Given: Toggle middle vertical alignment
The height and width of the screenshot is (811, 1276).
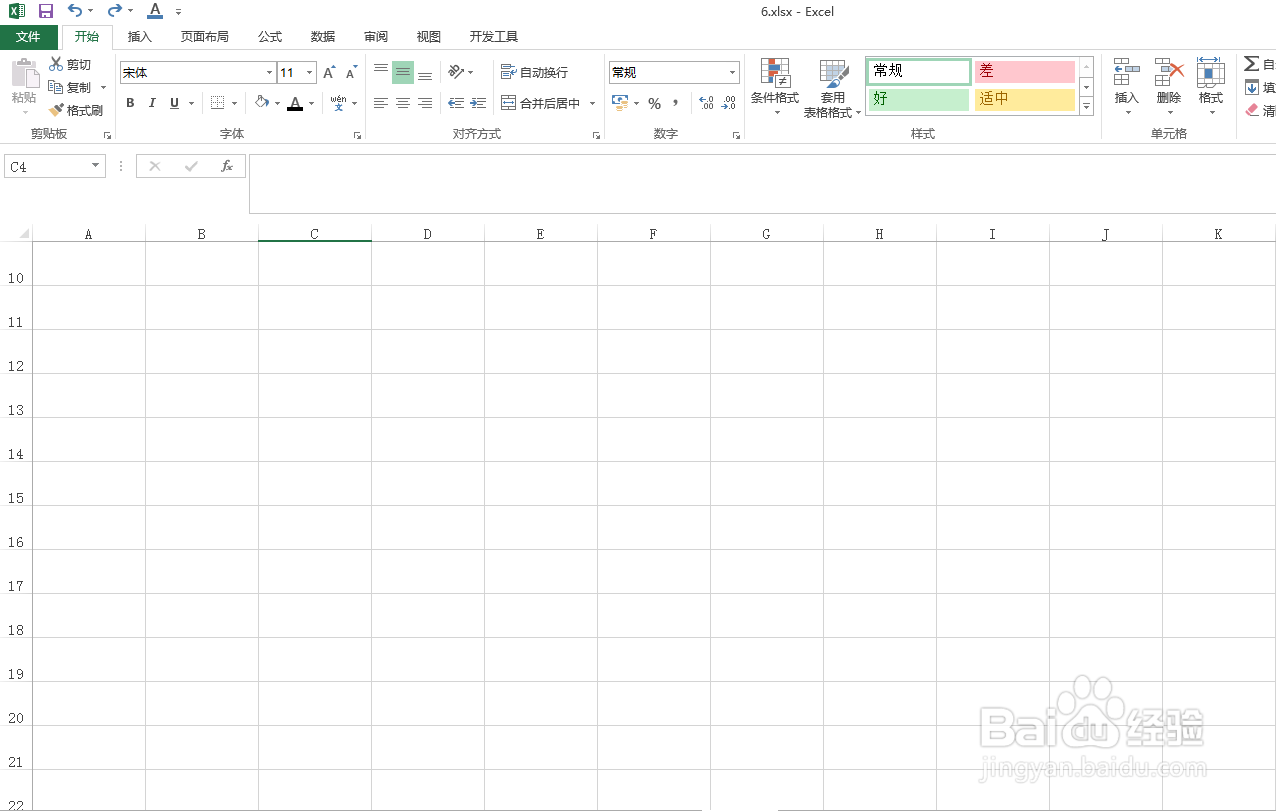Looking at the screenshot, I should click(x=403, y=72).
